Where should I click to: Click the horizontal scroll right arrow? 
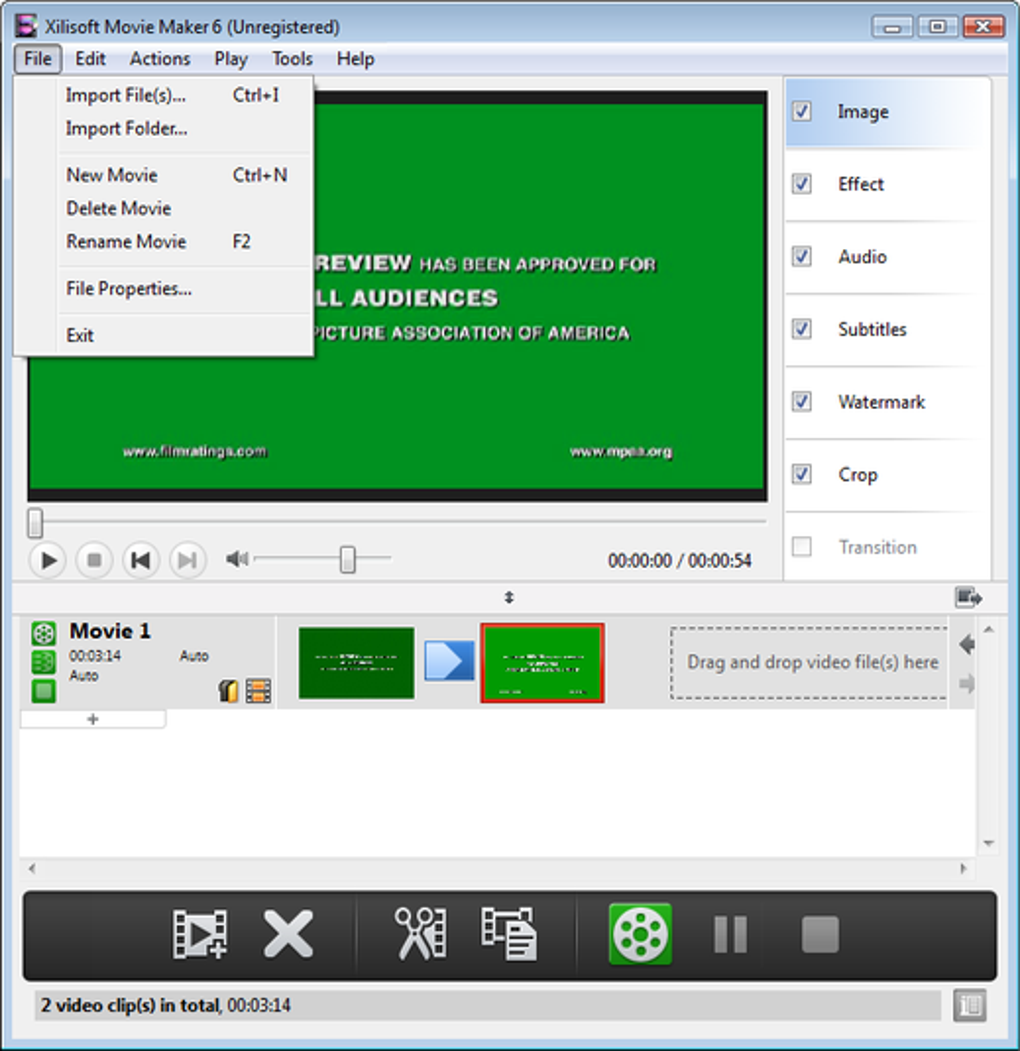[x=964, y=869]
